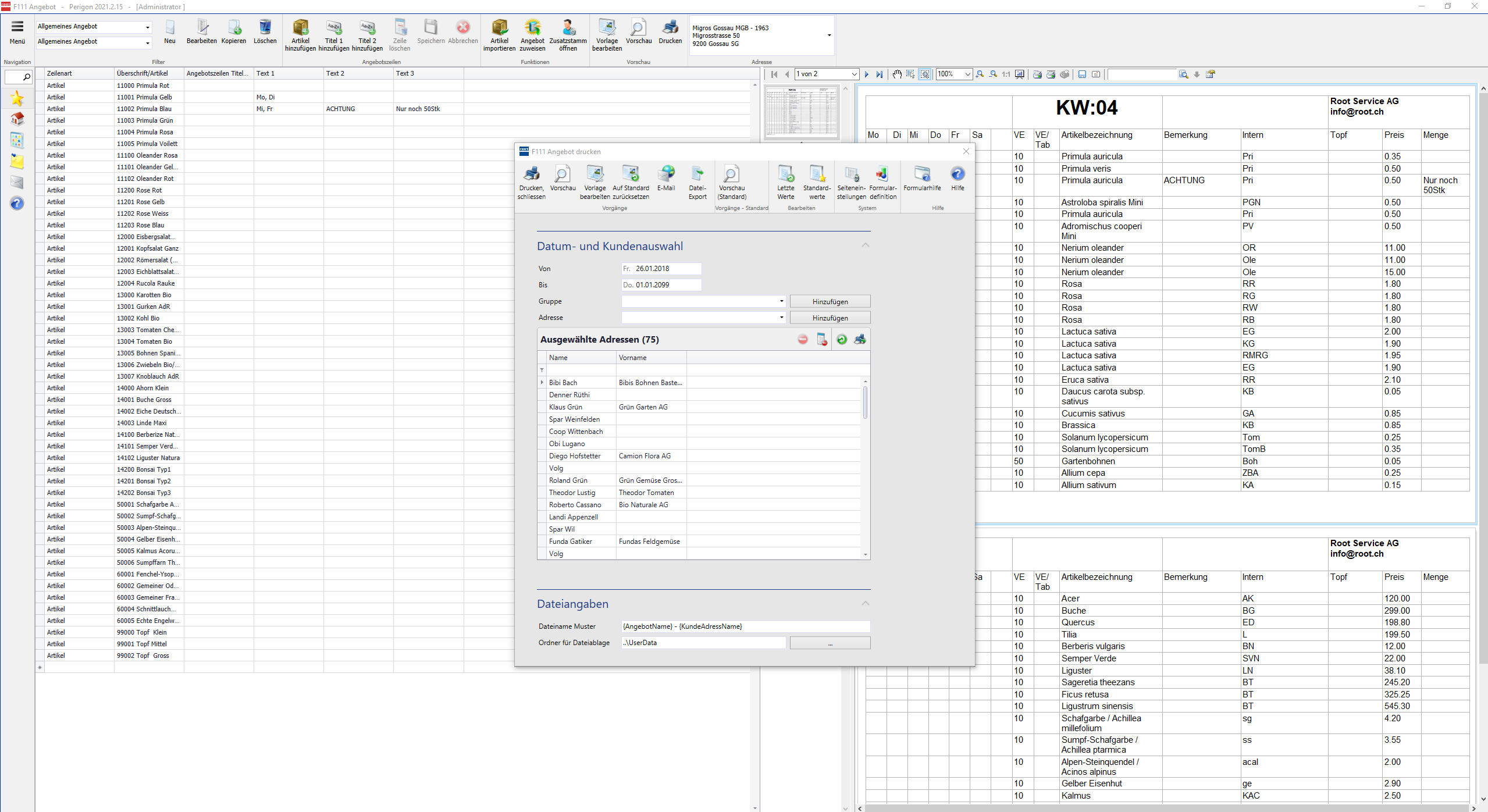
Task: Open the 100% zoom level dropdown
Action: click(967, 74)
